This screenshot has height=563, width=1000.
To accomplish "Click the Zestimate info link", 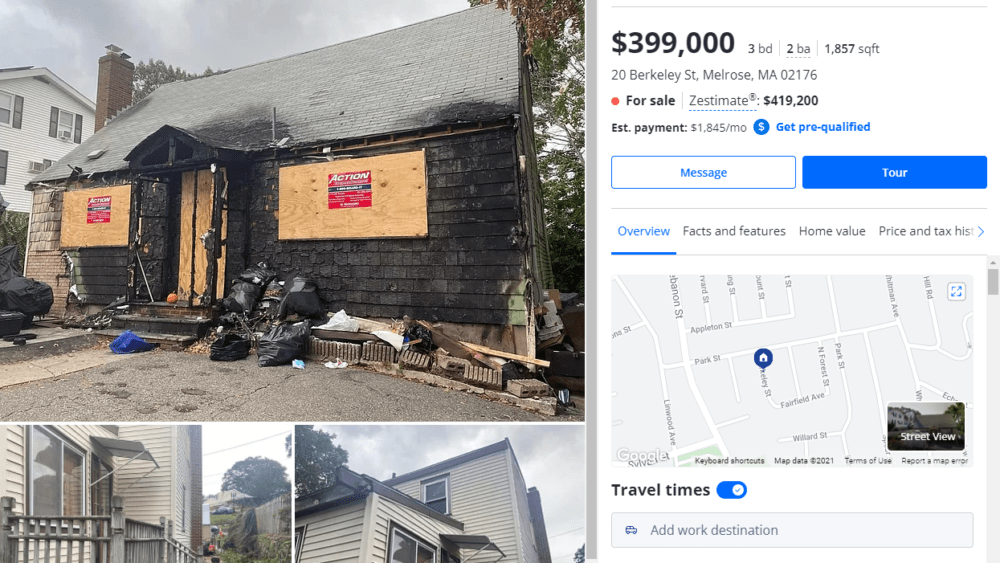I will pos(722,101).
